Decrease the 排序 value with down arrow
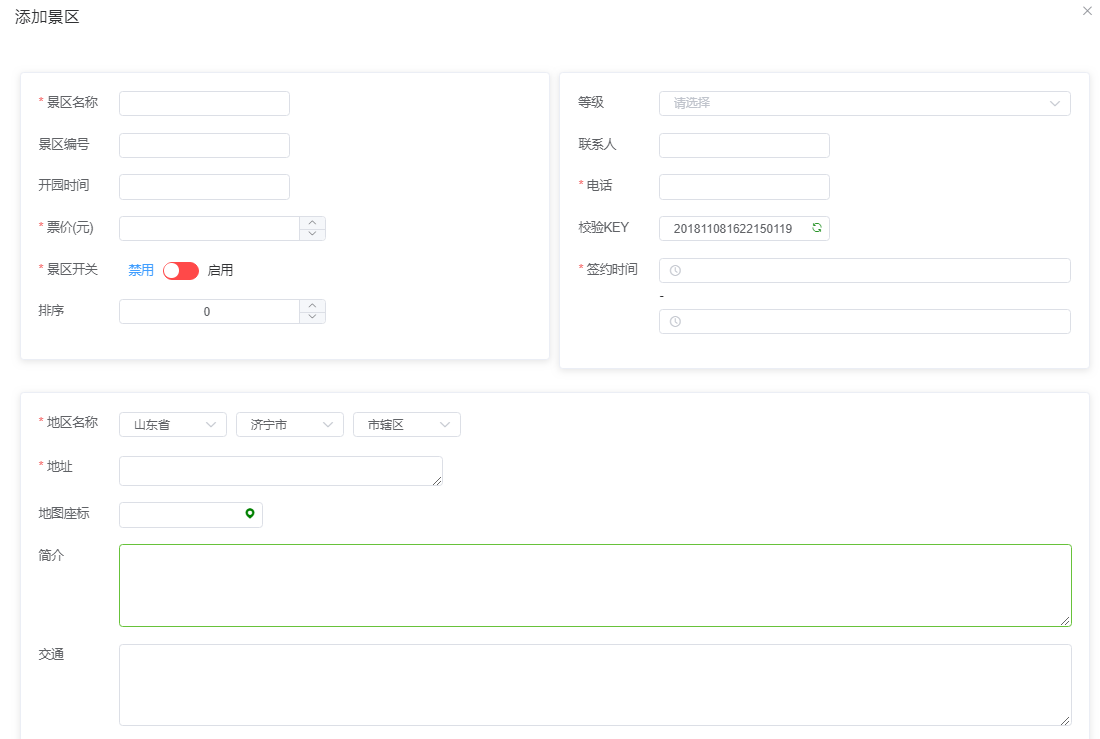Image resolution: width=1100 pixels, height=739 pixels. pyautogui.click(x=312, y=317)
